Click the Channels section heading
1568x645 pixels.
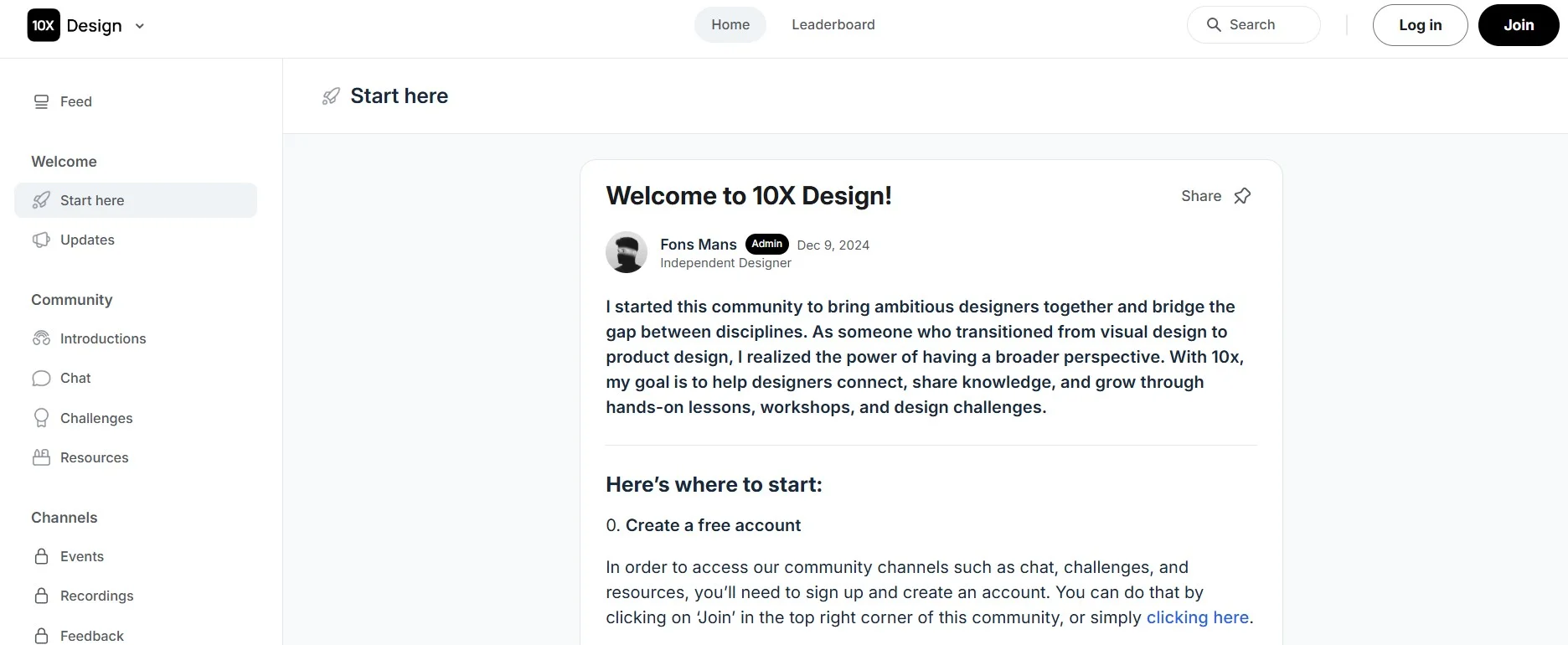tap(64, 518)
